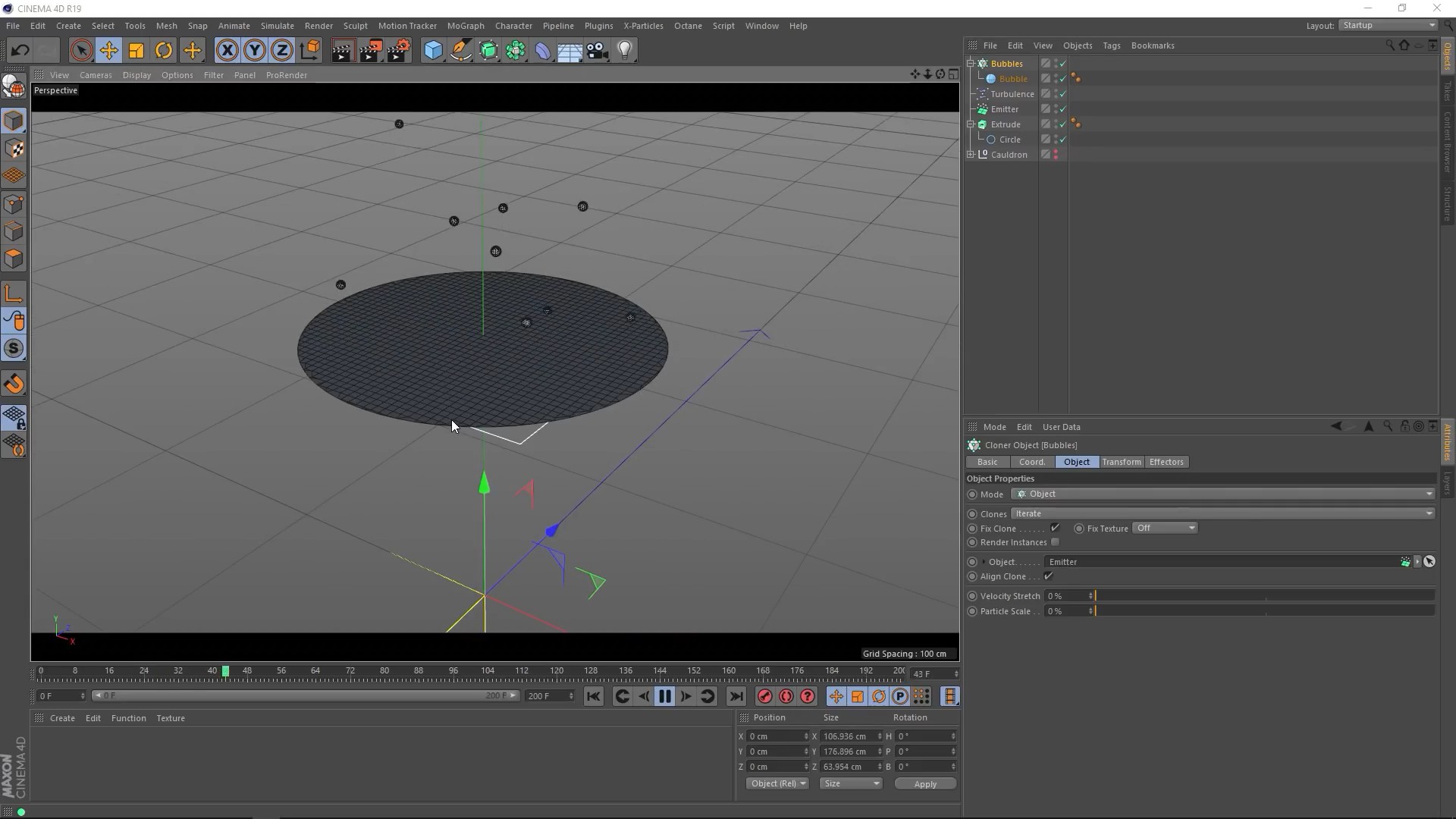Open the Light object icon
Screen dimensions: 1456x819
pyautogui.click(x=625, y=51)
